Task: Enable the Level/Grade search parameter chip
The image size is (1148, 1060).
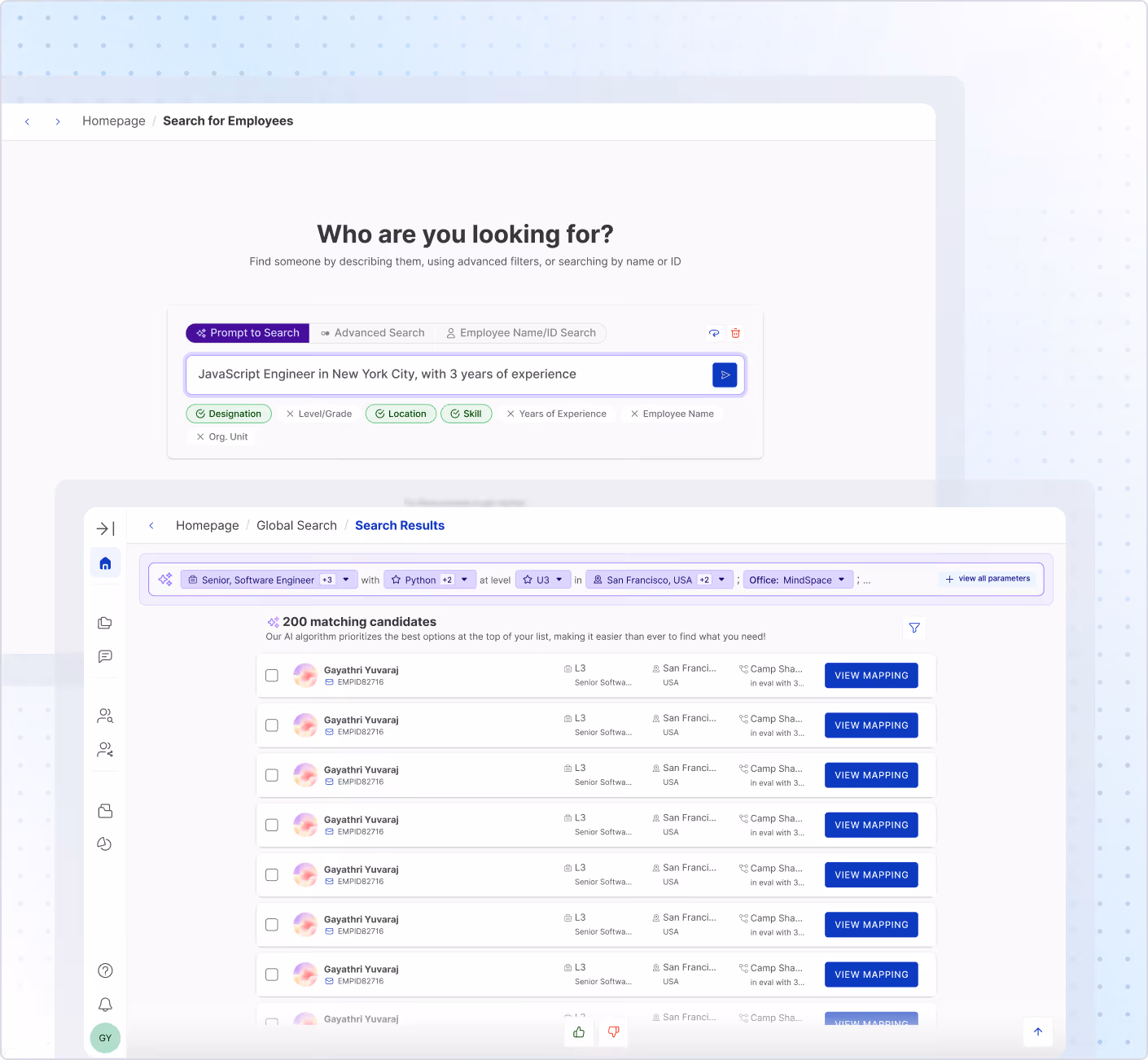Action: pyautogui.click(x=318, y=414)
